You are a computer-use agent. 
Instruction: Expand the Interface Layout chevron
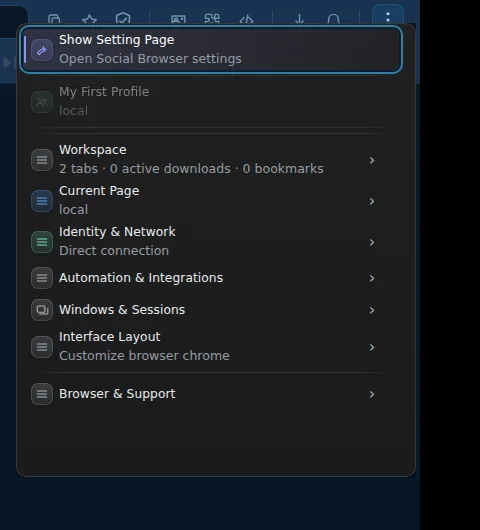coord(372,347)
